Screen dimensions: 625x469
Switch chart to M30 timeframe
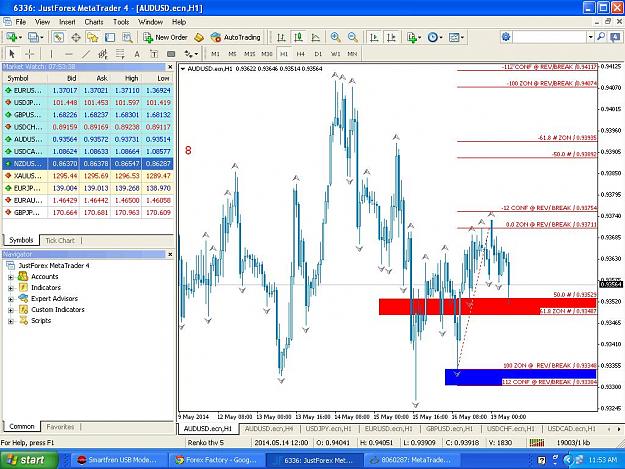click(267, 53)
